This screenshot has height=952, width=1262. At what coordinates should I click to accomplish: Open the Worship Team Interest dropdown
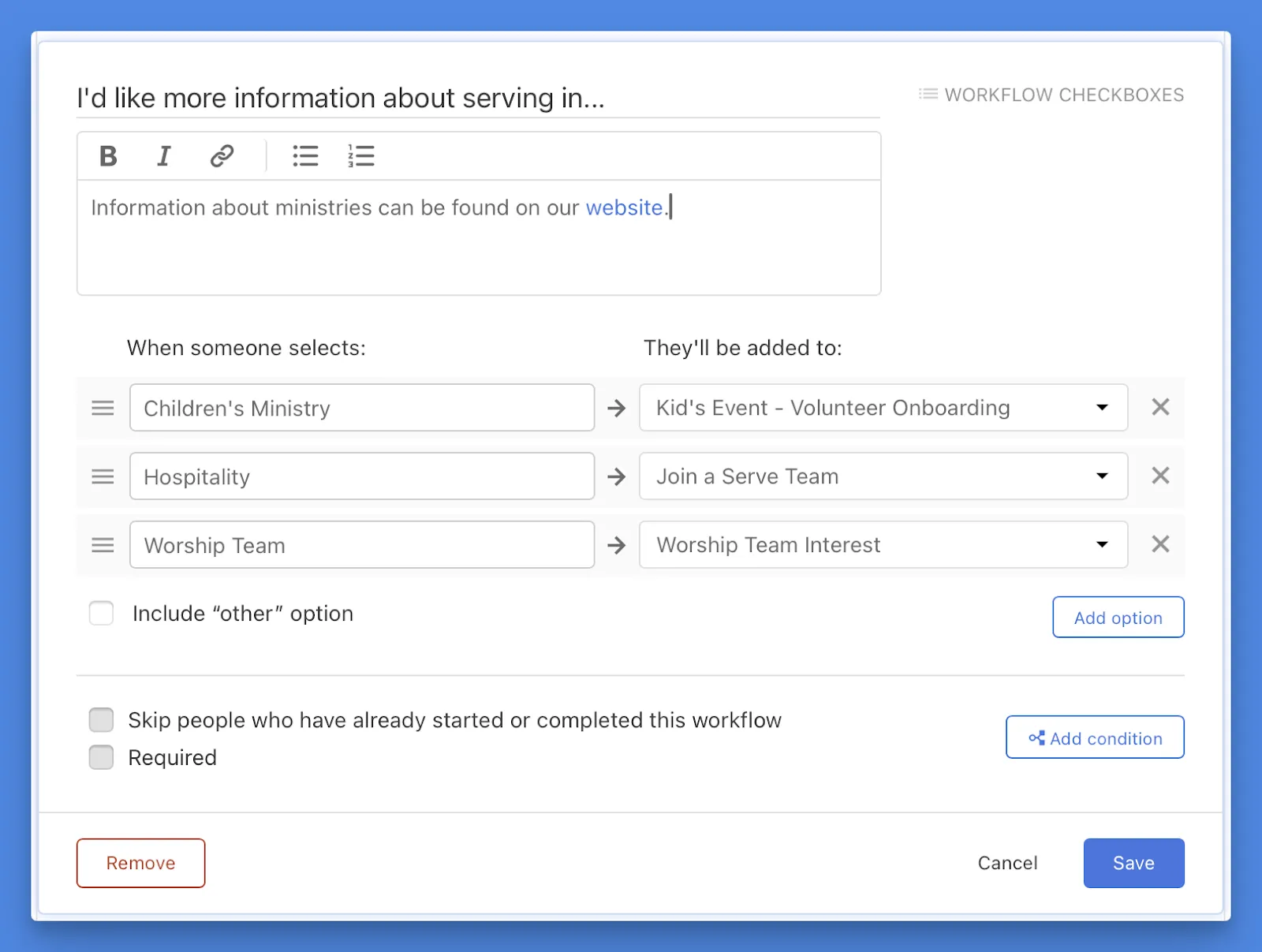point(883,545)
